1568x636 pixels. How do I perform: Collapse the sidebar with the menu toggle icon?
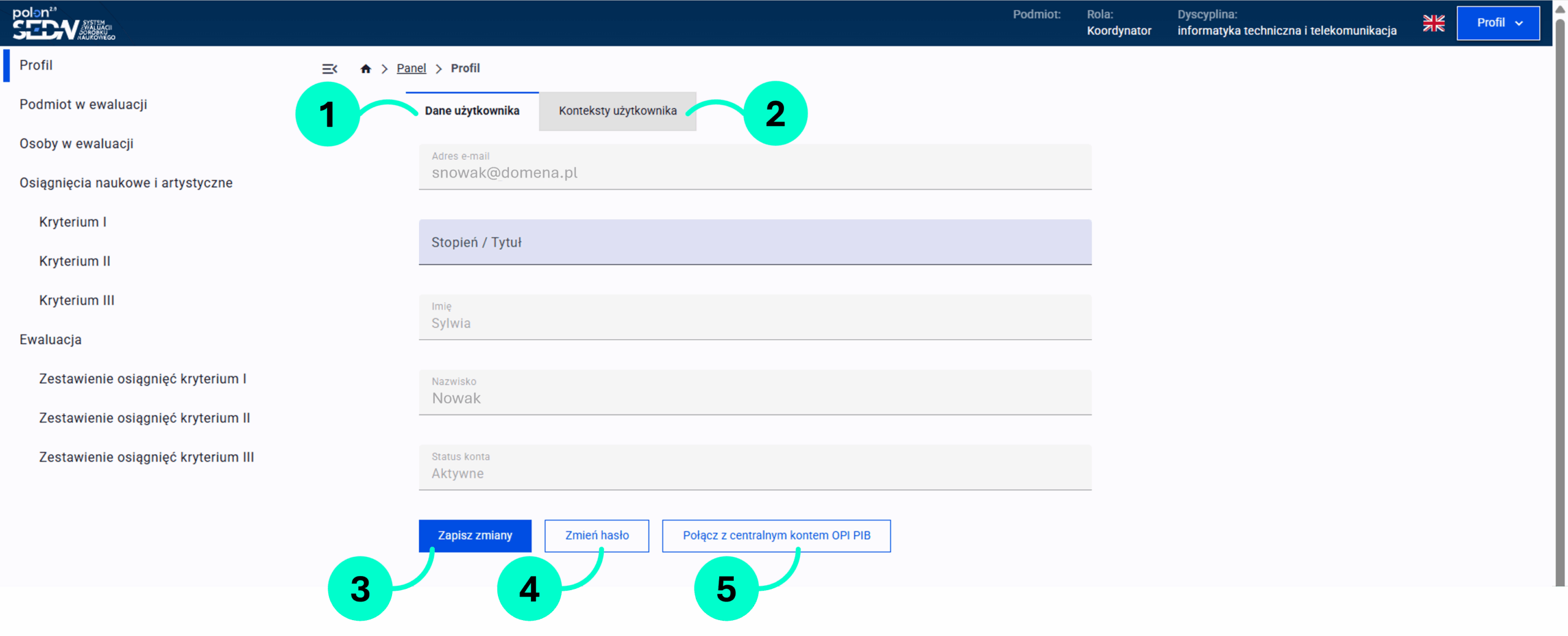[330, 69]
